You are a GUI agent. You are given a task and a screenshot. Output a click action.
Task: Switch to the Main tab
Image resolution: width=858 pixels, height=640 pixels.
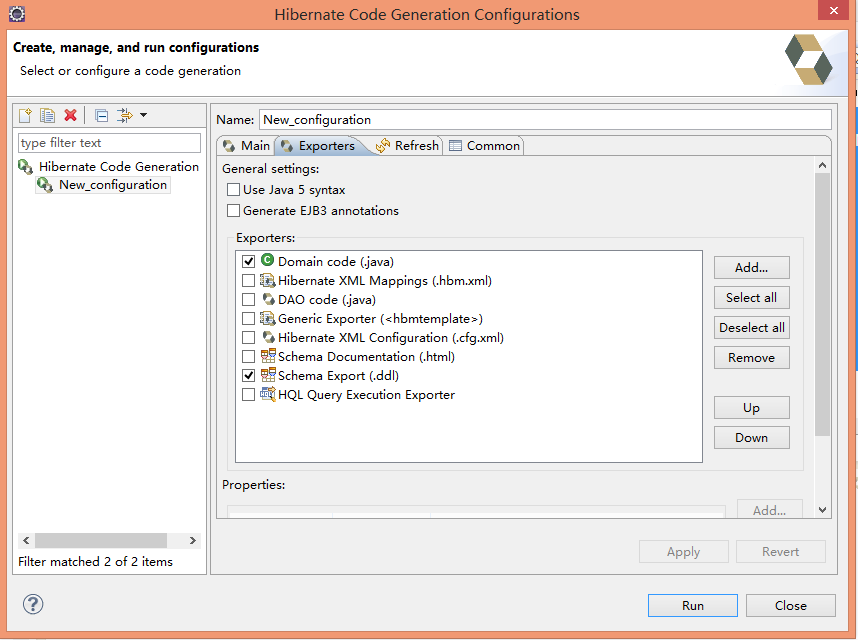pos(246,146)
